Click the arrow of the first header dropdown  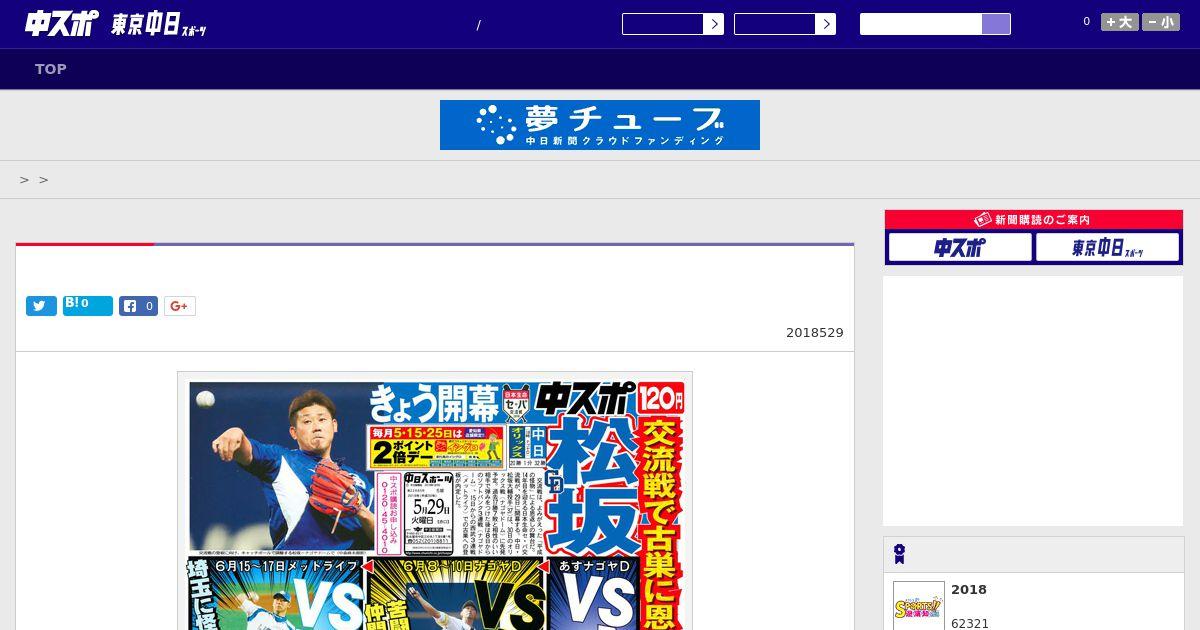713,24
